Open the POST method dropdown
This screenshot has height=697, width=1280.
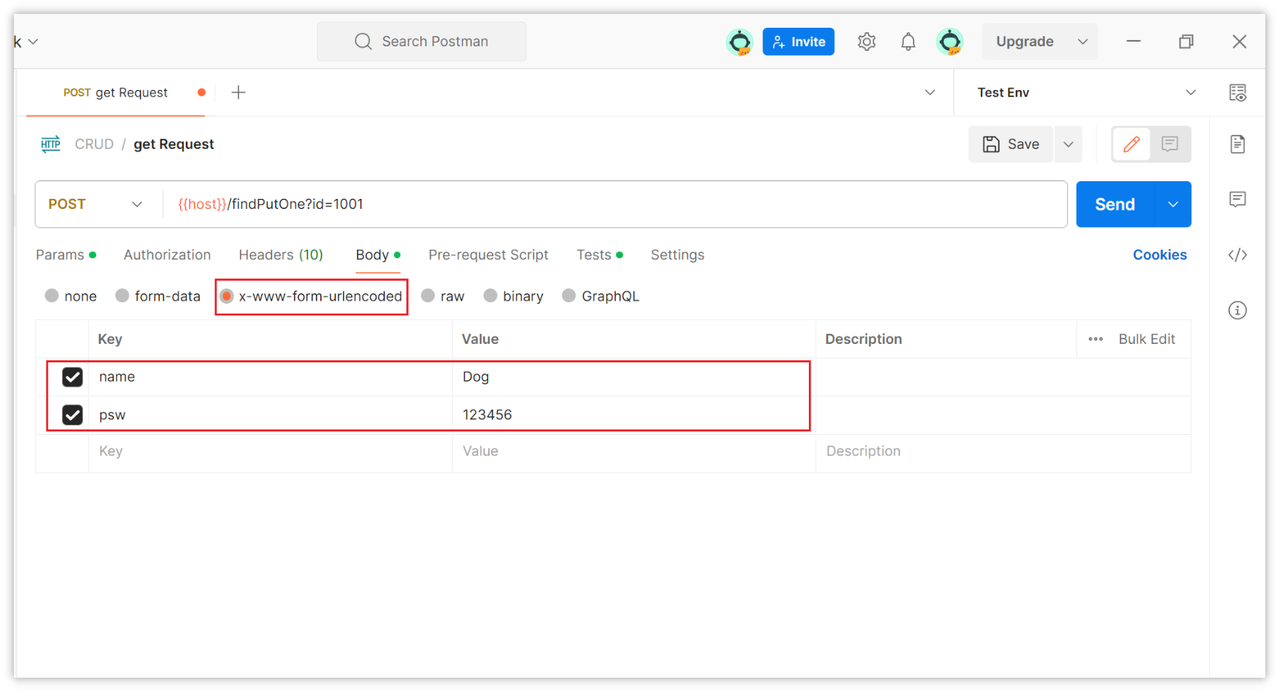tap(96, 204)
